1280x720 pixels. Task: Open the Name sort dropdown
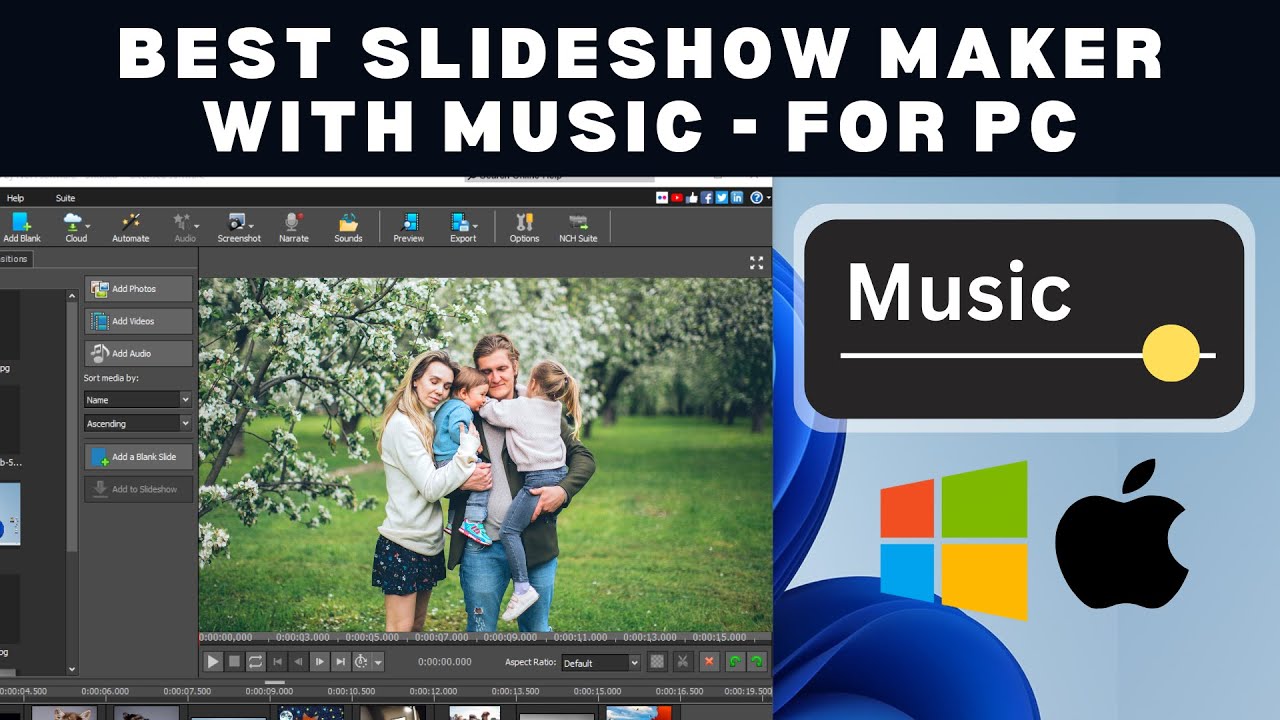(x=137, y=399)
